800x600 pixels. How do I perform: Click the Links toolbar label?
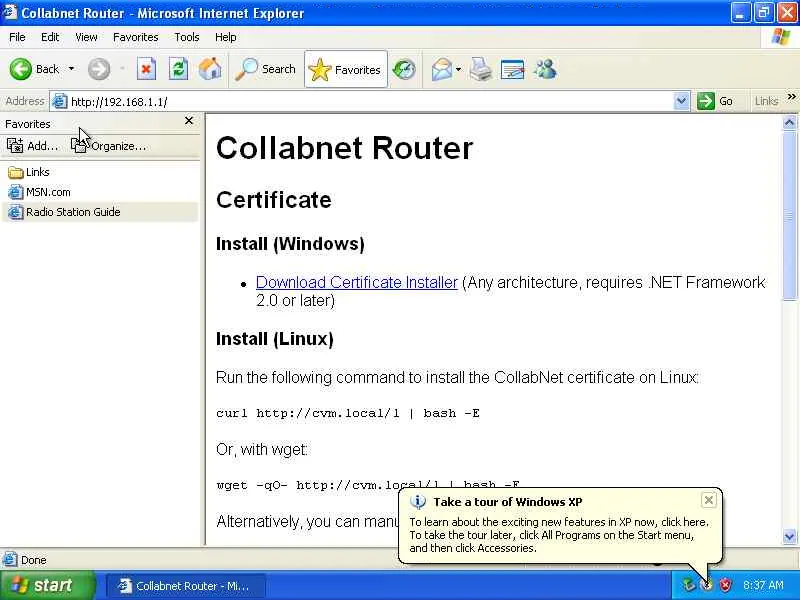tap(766, 101)
